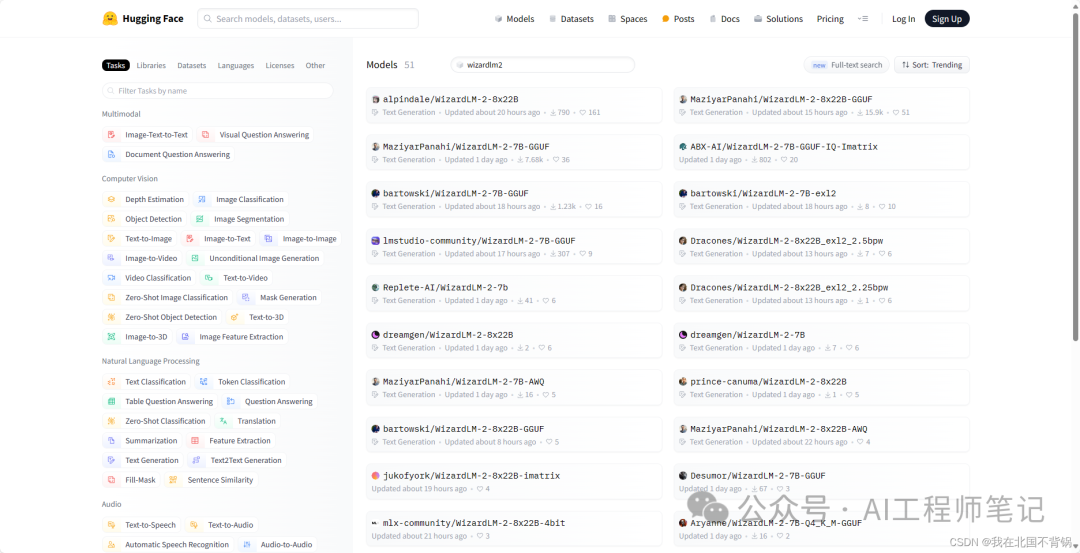
Task: Switch to the Libraries filter tab
Action: [151, 65]
